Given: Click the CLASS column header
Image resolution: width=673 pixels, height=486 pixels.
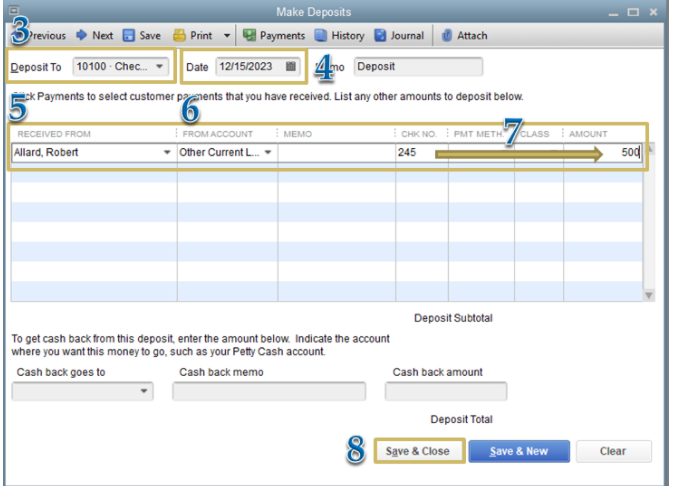Looking at the screenshot, I should tap(535, 134).
